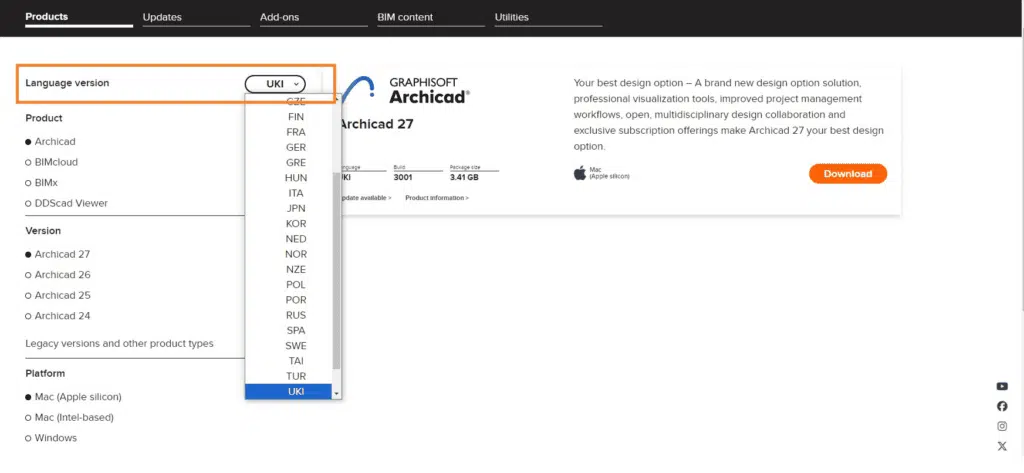Open the YouTube social icon
Screen dimensions: 1024x473
[x=1002, y=386]
